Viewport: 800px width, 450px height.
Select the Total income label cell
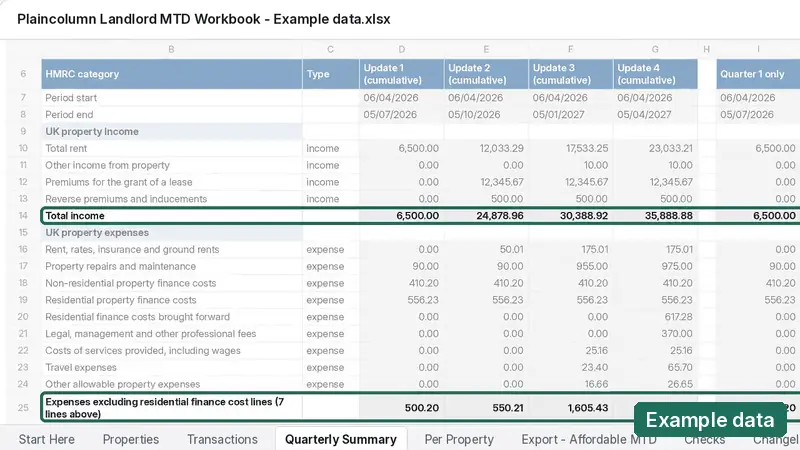coord(171,215)
